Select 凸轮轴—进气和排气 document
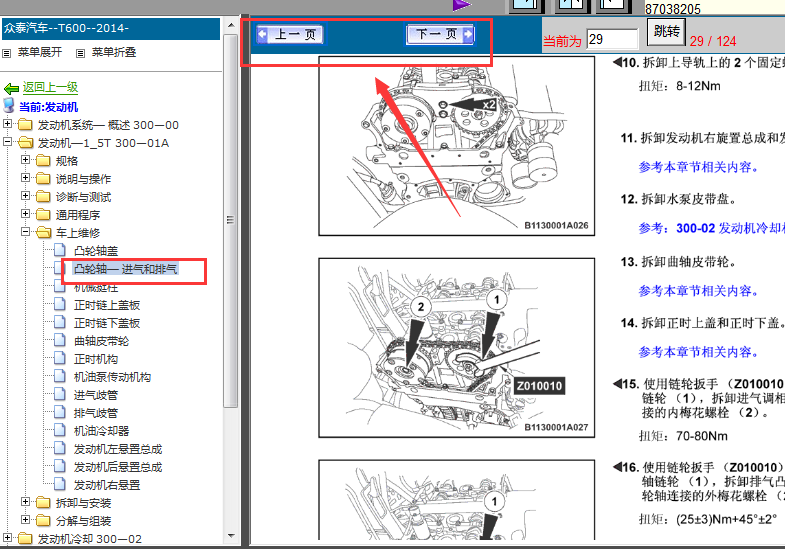 point(125,269)
